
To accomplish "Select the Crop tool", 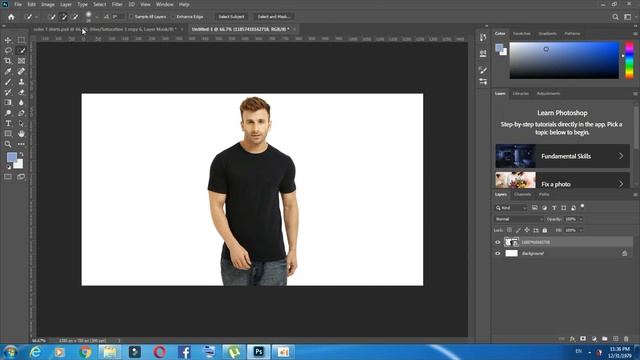I will click(x=8, y=61).
